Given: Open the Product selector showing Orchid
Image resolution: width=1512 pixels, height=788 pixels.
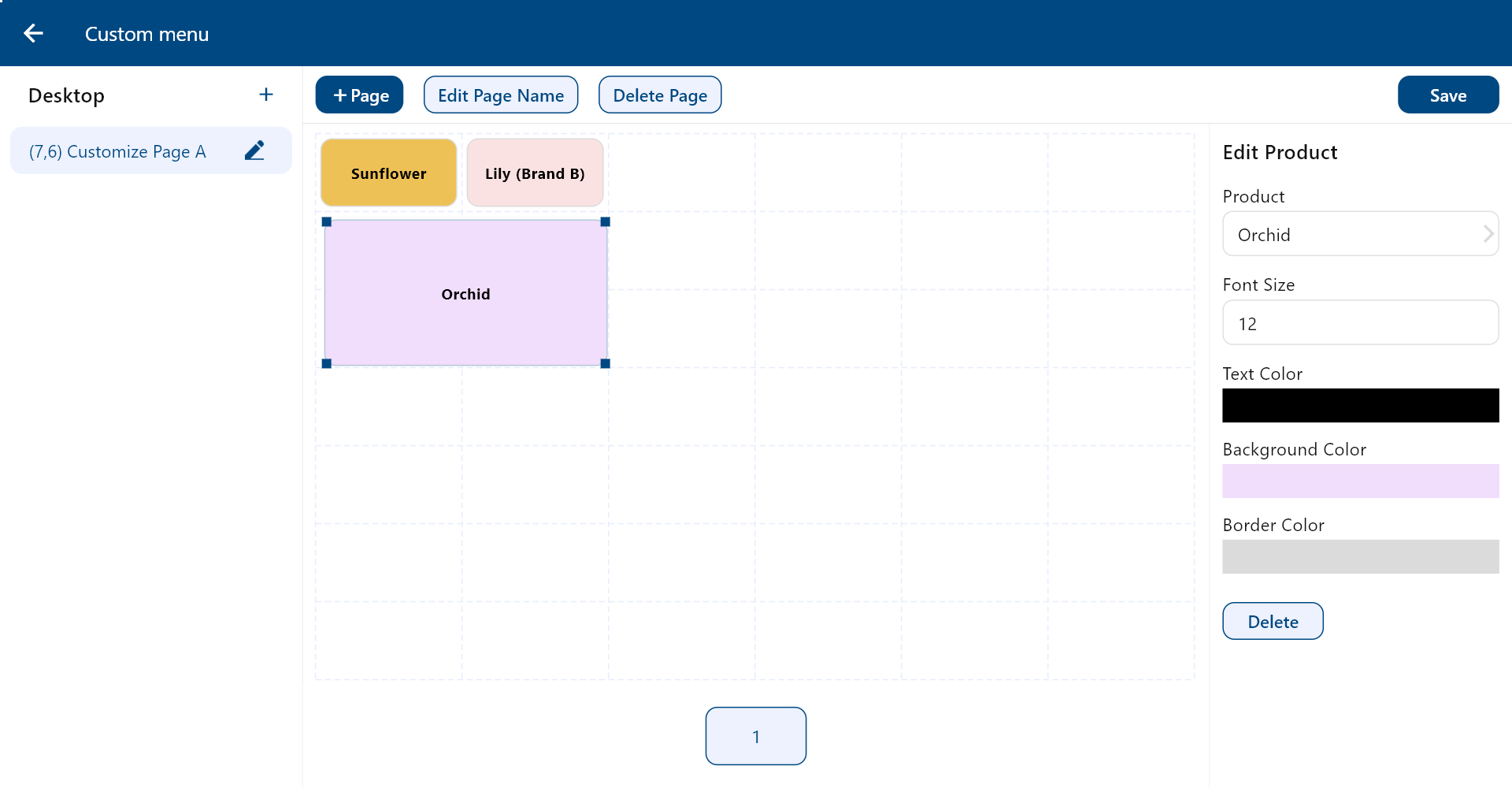Looking at the screenshot, I should point(1360,234).
